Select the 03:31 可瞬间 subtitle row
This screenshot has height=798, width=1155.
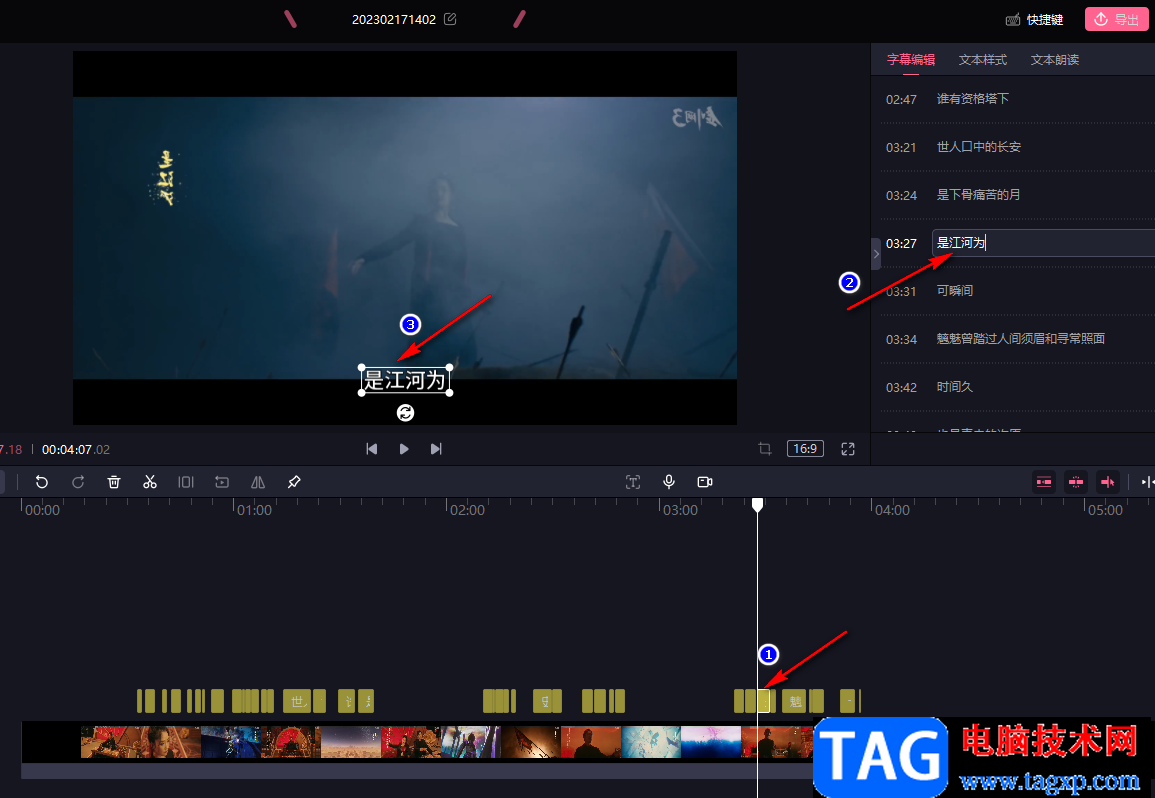tap(1017, 291)
